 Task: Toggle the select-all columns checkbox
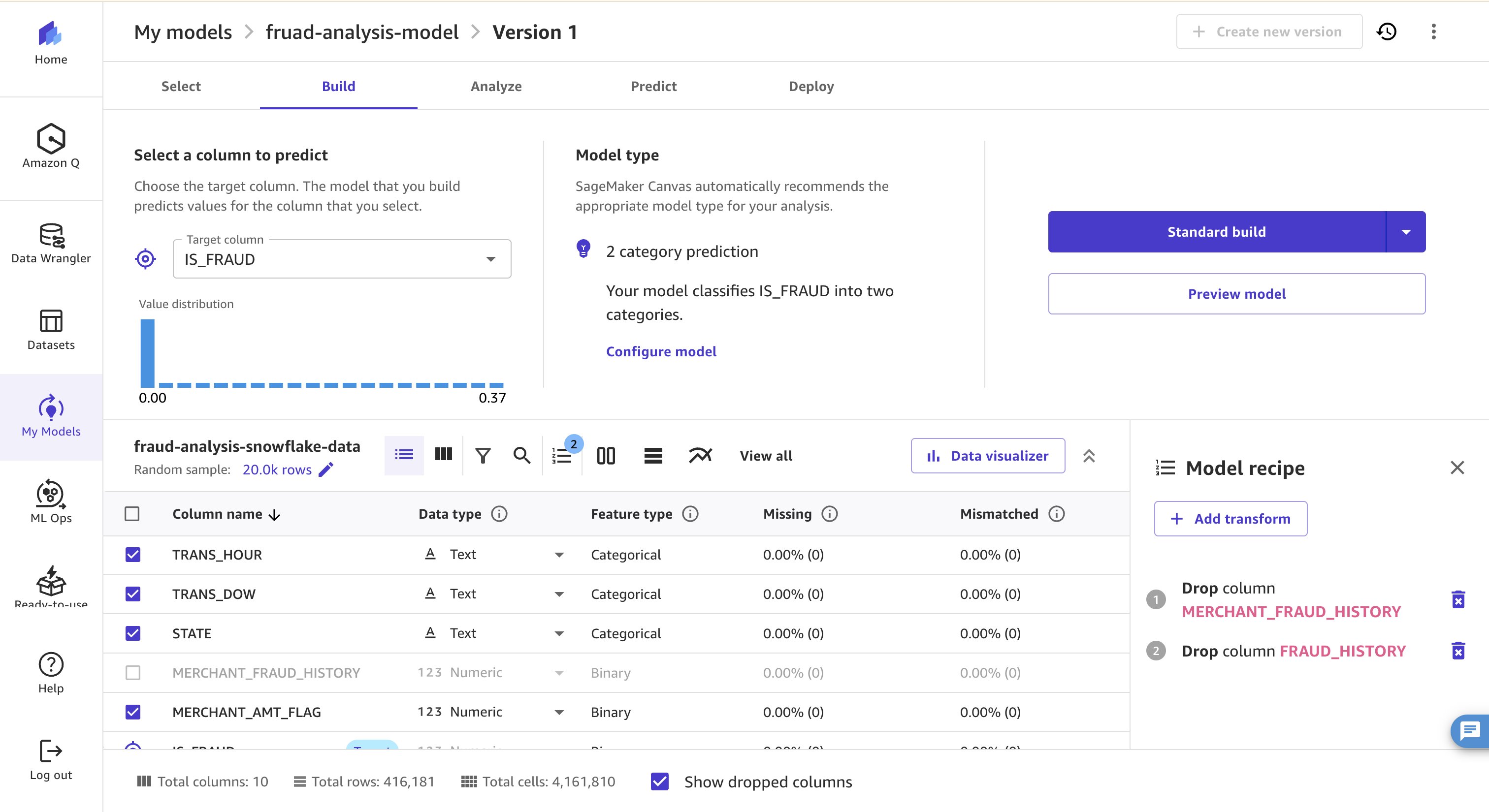(132, 514)
